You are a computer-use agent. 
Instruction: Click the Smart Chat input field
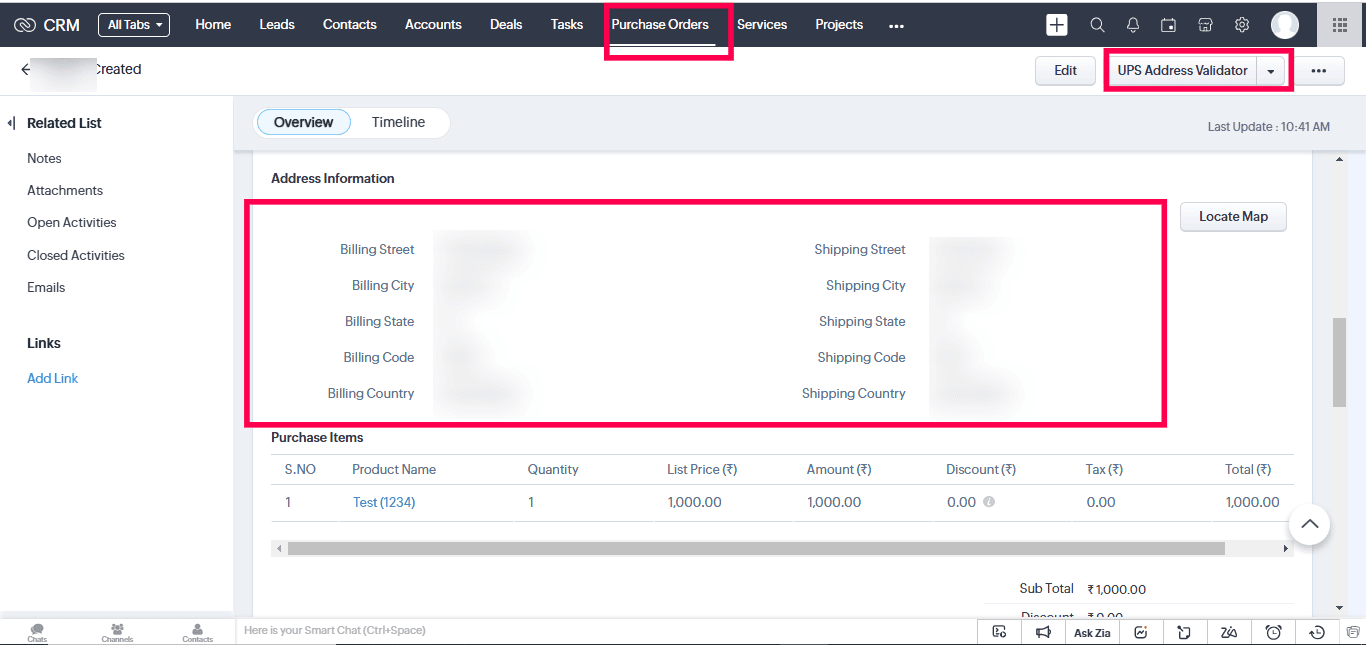pyautogui.click(x=605, y=630)
